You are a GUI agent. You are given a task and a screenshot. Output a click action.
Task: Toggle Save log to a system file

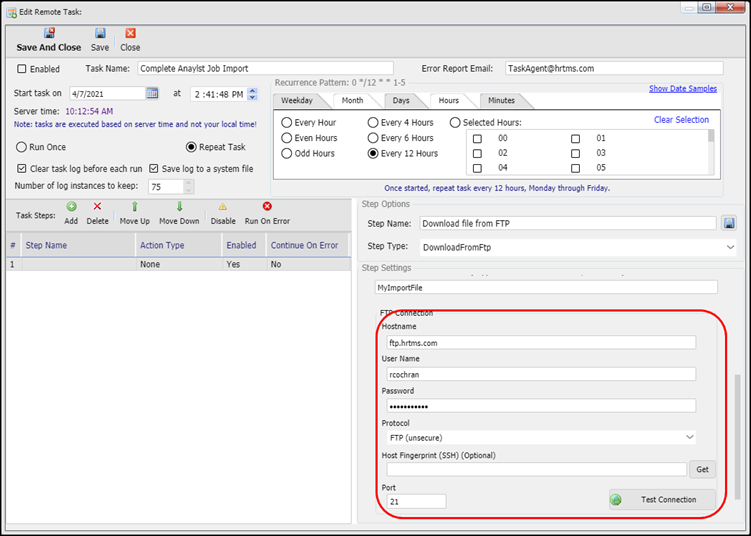click(x=153, y=169)
